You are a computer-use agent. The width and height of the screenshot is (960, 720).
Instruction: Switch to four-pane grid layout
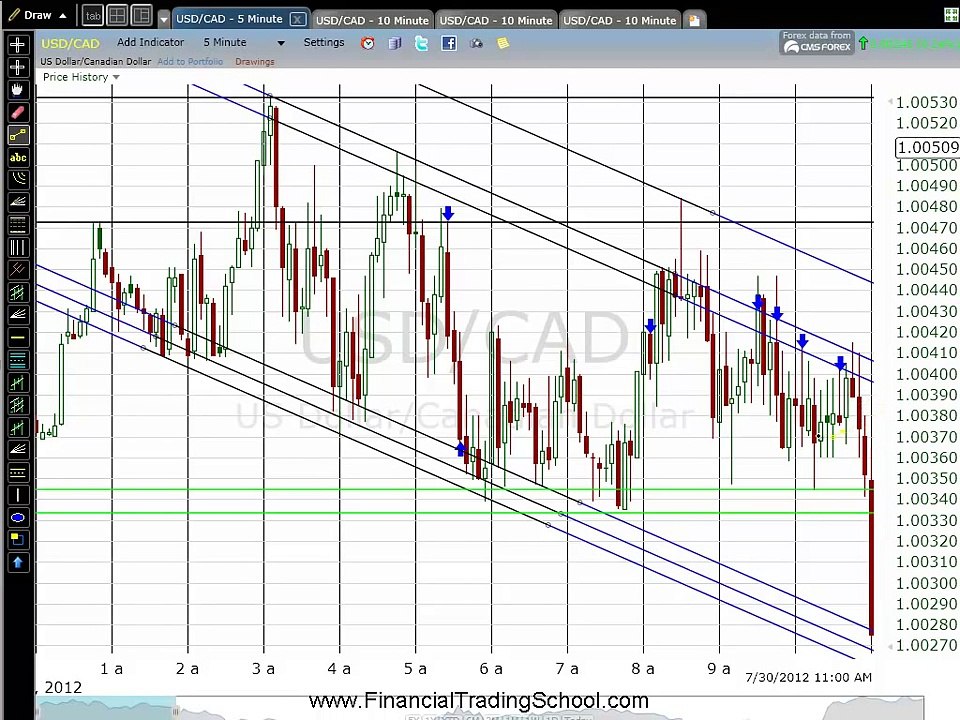click(x=117, y=15)
